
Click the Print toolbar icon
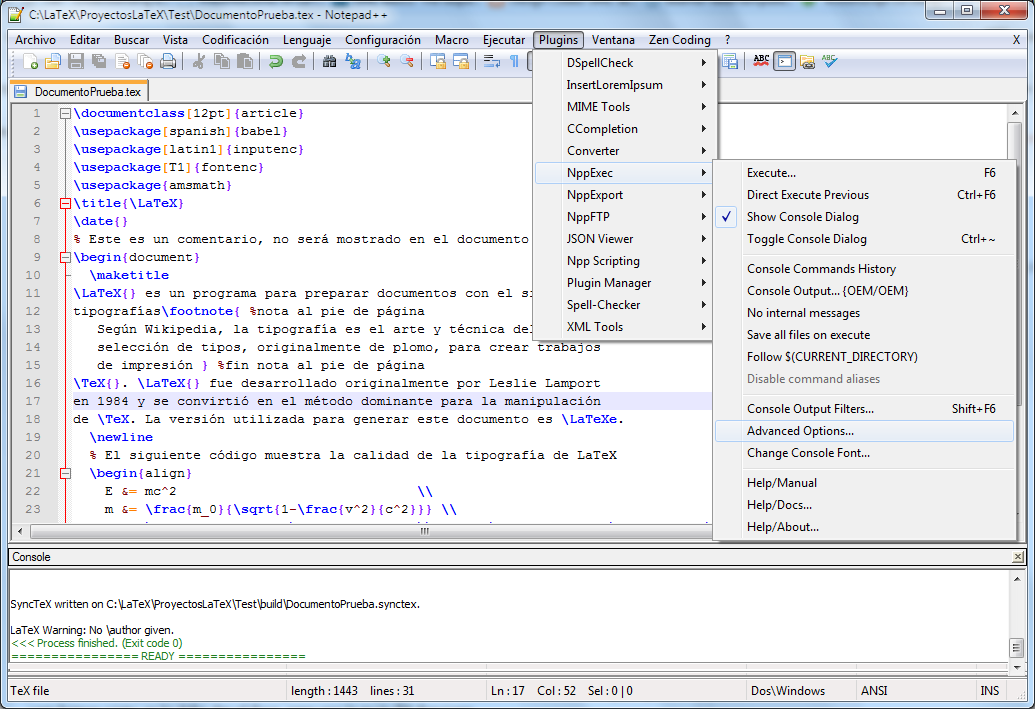[x=168, y=62]
